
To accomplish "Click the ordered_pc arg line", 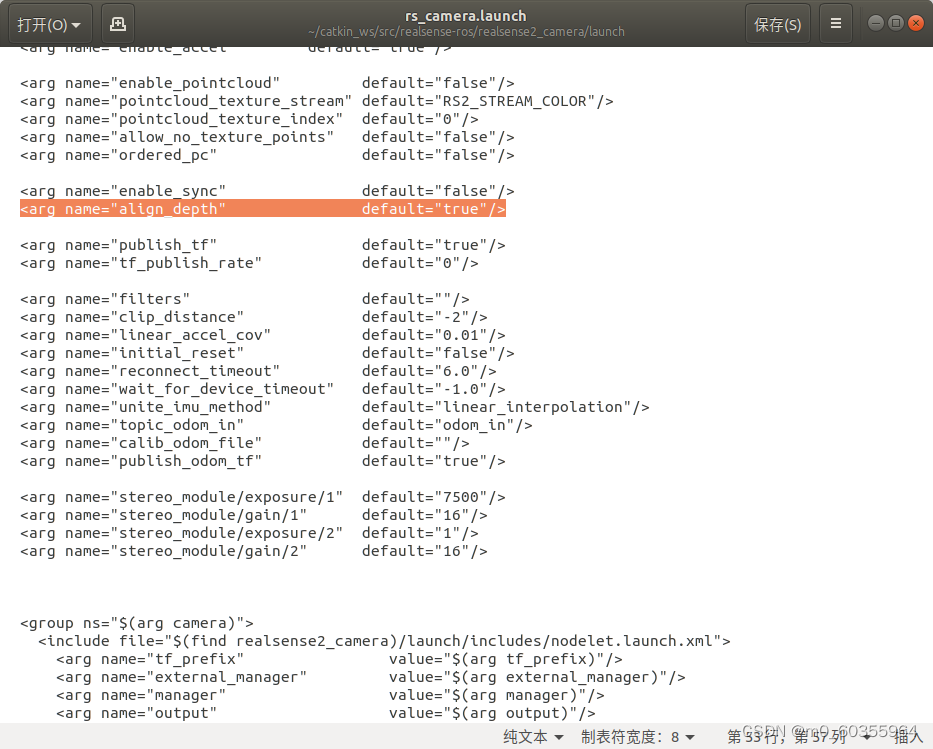I will 267,155.
